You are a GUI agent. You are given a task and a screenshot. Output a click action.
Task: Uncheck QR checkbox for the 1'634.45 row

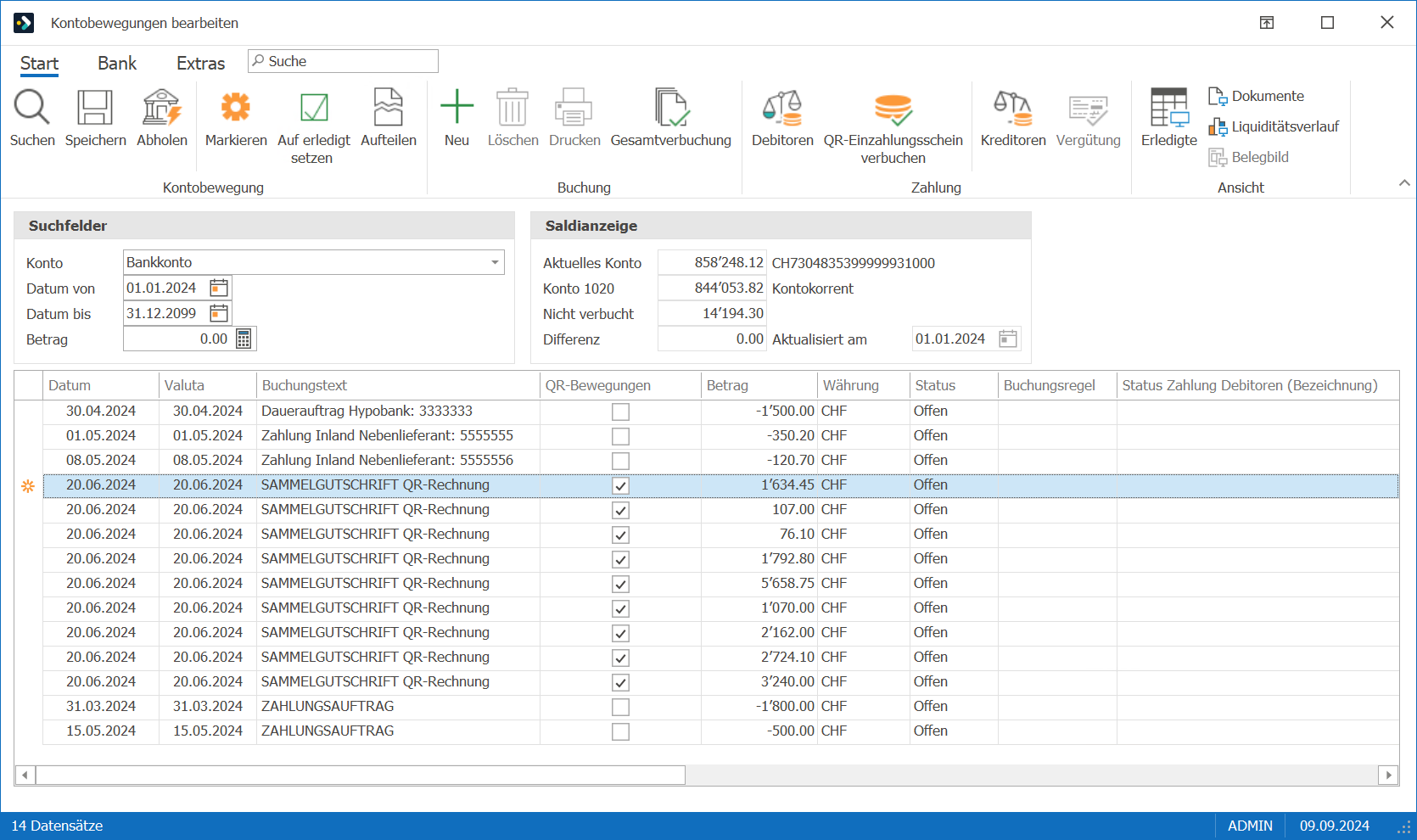click(621, 485)
